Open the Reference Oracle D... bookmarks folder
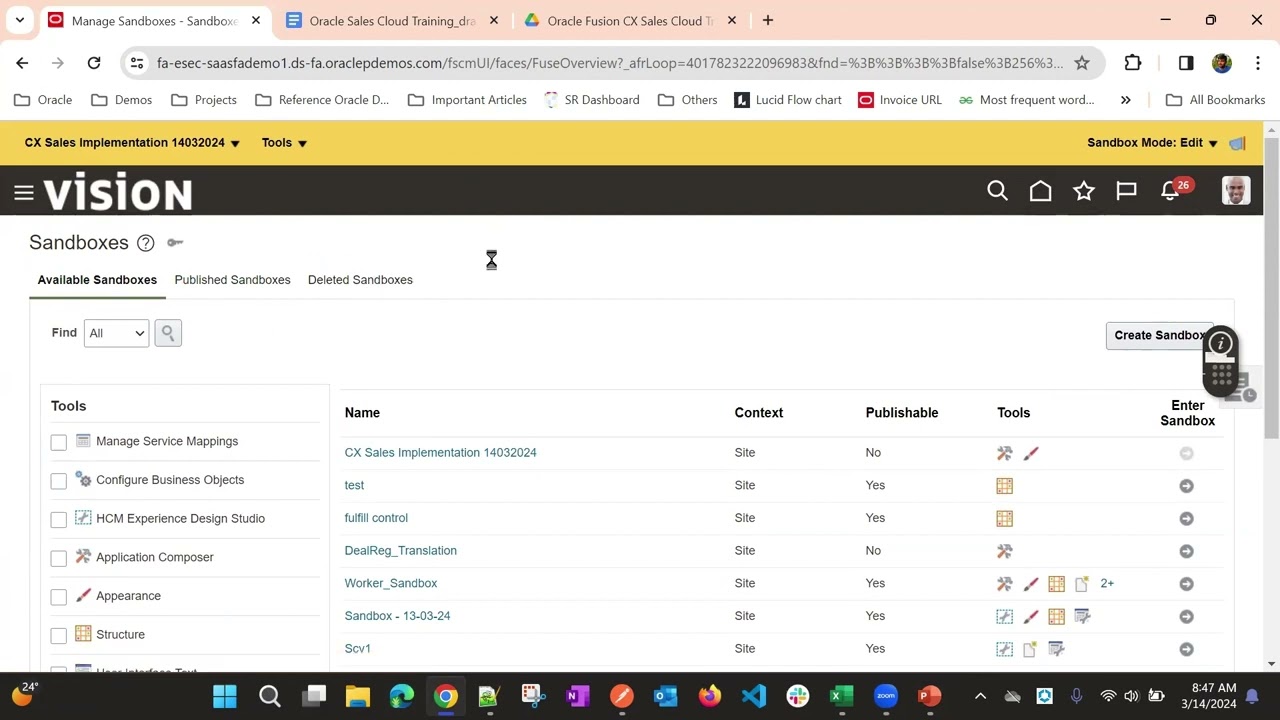This screenshot has height=720, width=1280. 322,100
